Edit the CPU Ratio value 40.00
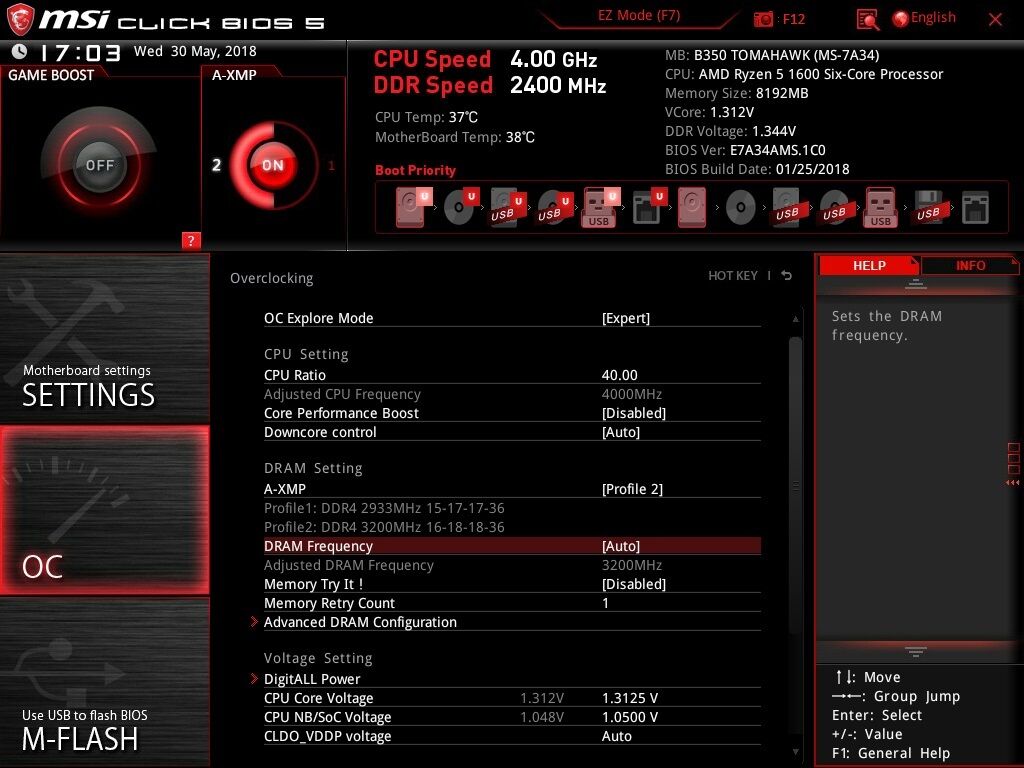 pos(619,375)
